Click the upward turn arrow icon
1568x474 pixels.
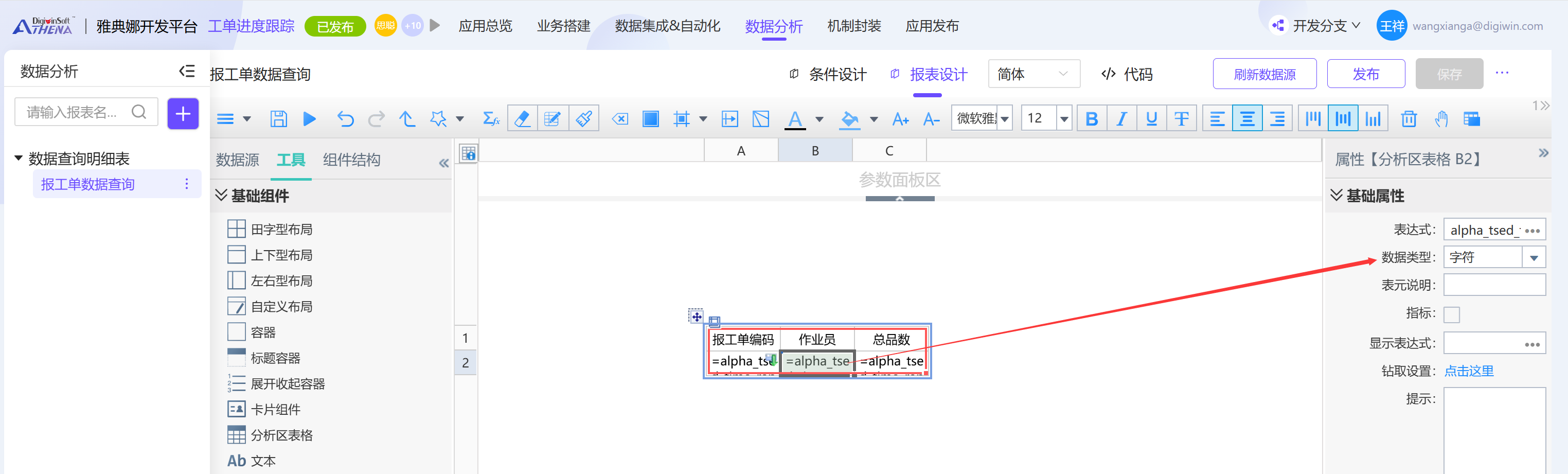406,119
